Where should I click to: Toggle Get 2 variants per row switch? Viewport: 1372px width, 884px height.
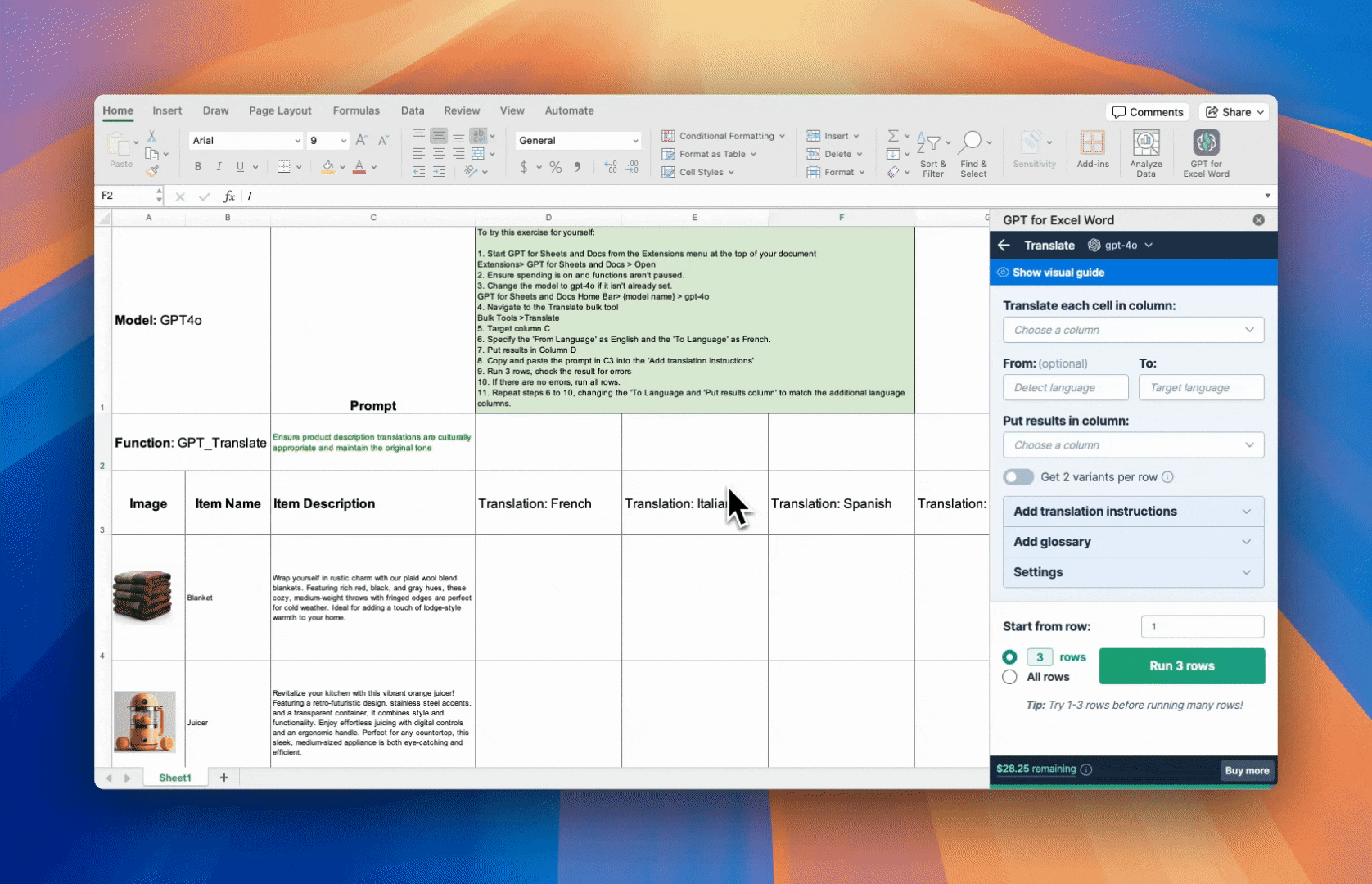[x=1018, y=477]
